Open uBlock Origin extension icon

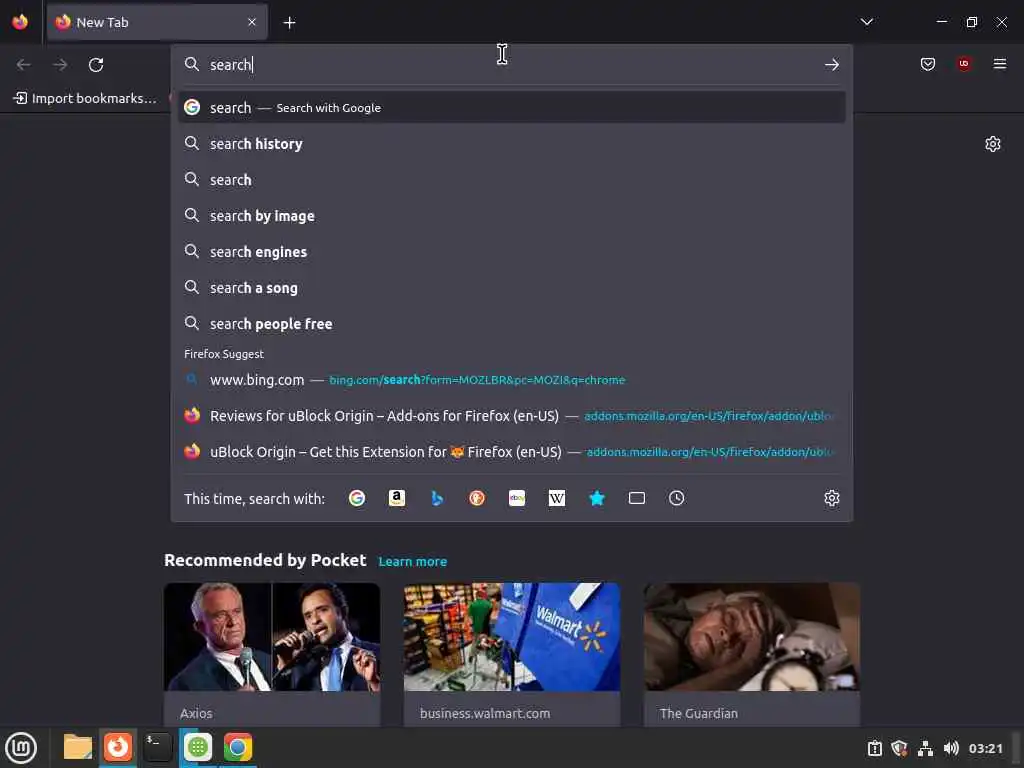[964, 64]
